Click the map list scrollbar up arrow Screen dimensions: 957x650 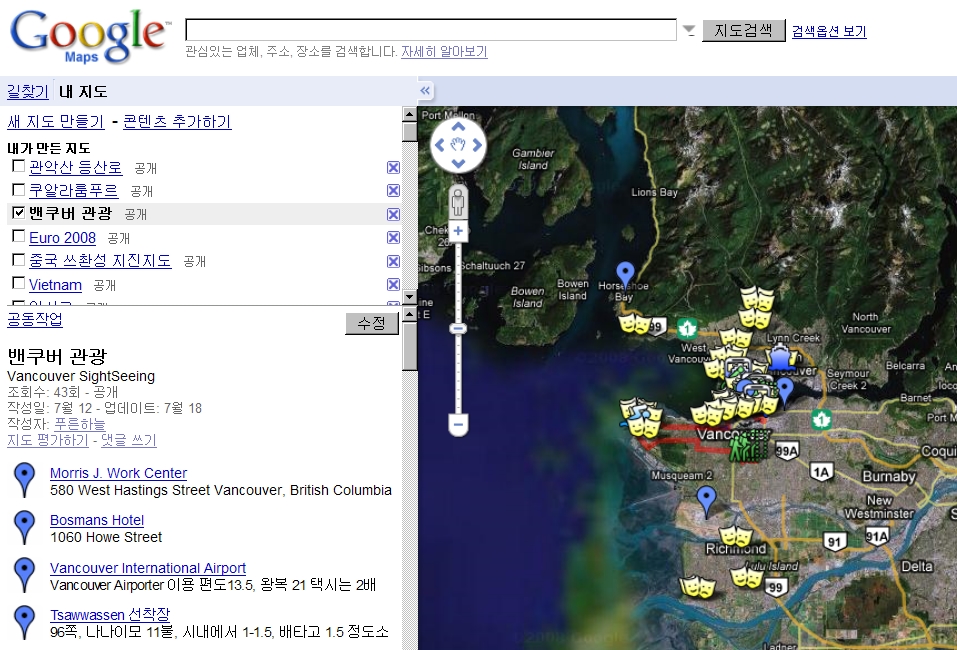tap(410, 114)
